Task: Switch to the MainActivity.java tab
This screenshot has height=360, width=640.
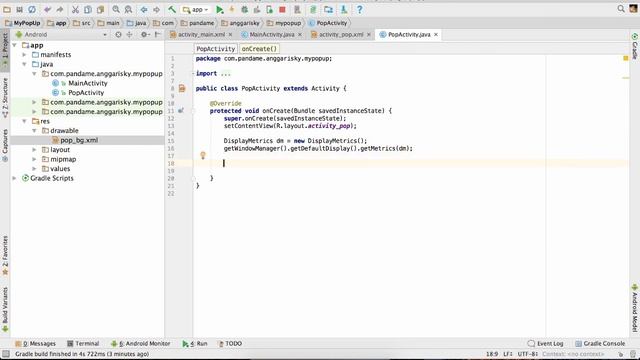Action: pos(271,35)
